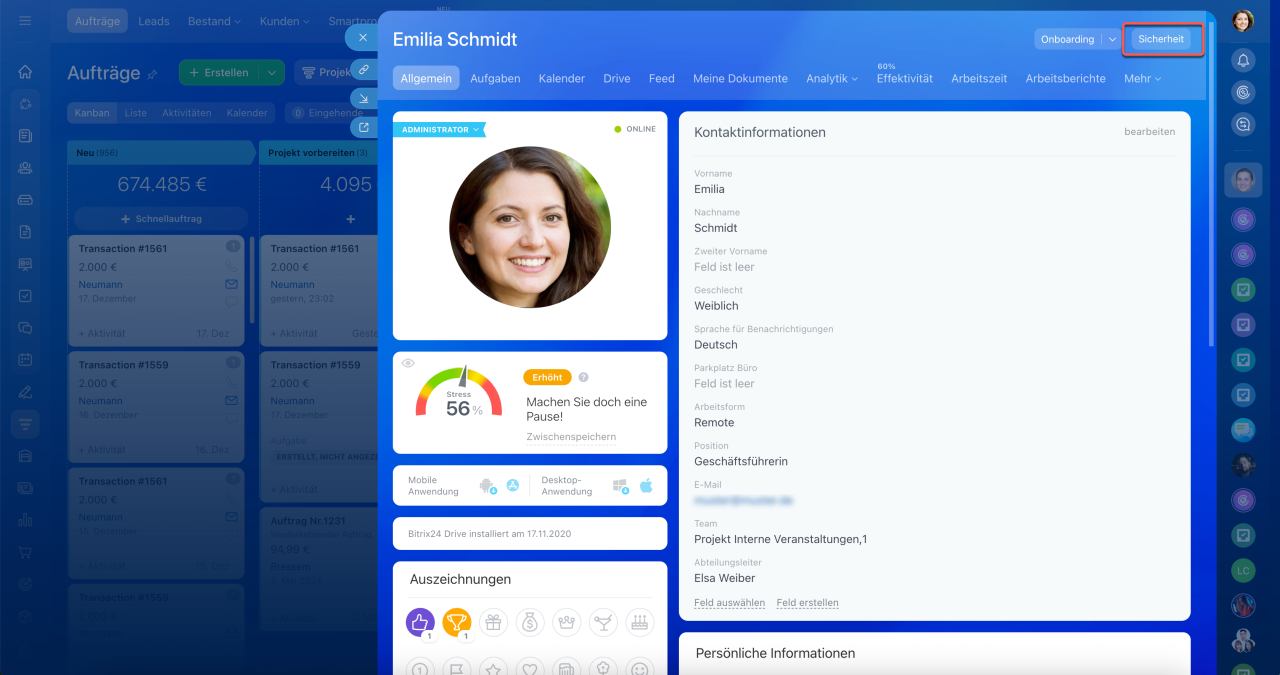Download the Android mobile app
The height and width of the screenshot is (675, 1280).
pos(488,486)
